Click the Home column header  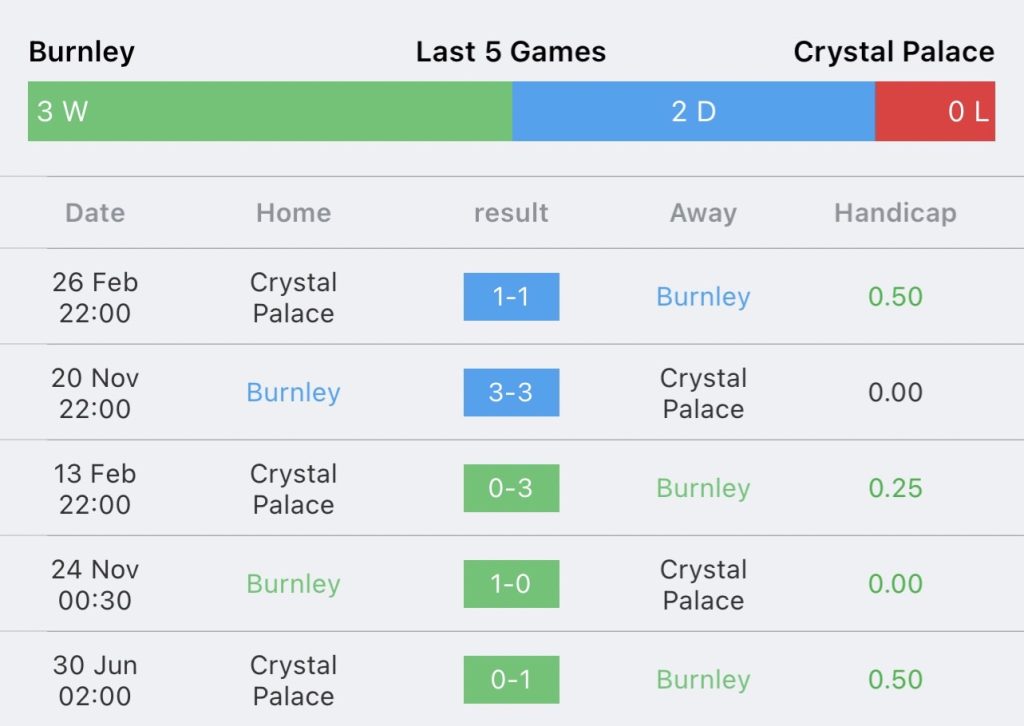(293, 213)
